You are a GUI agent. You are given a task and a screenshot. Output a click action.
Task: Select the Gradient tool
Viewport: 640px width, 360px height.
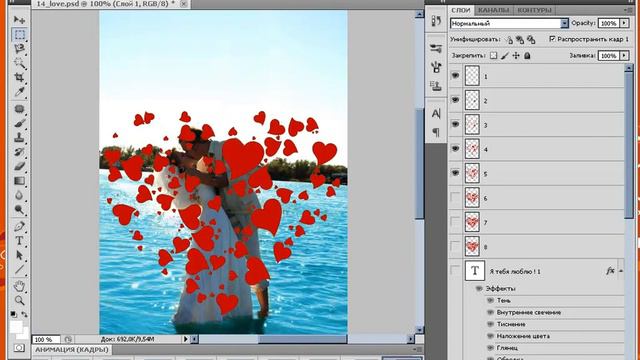pos(19,181)
